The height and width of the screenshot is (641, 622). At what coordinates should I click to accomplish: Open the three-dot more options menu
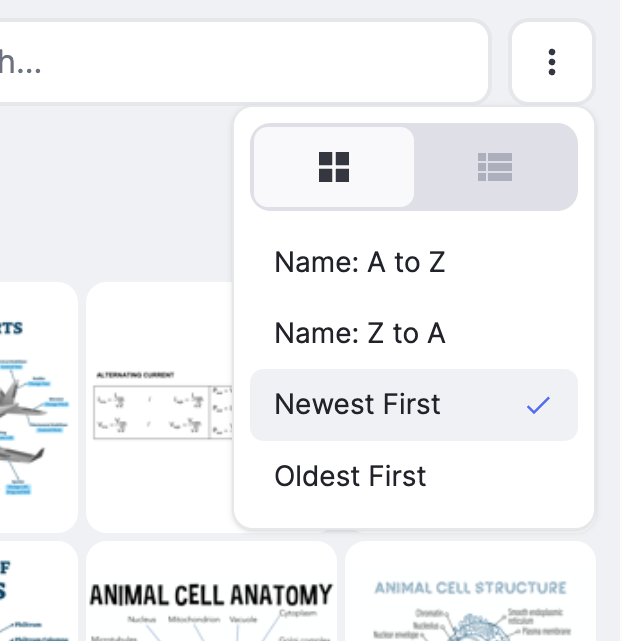(x=551, y=62)
